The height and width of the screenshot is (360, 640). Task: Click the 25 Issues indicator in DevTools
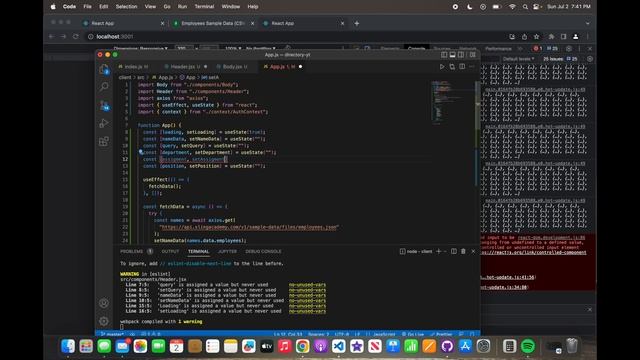pyautogui.click(x=560, y=59)
